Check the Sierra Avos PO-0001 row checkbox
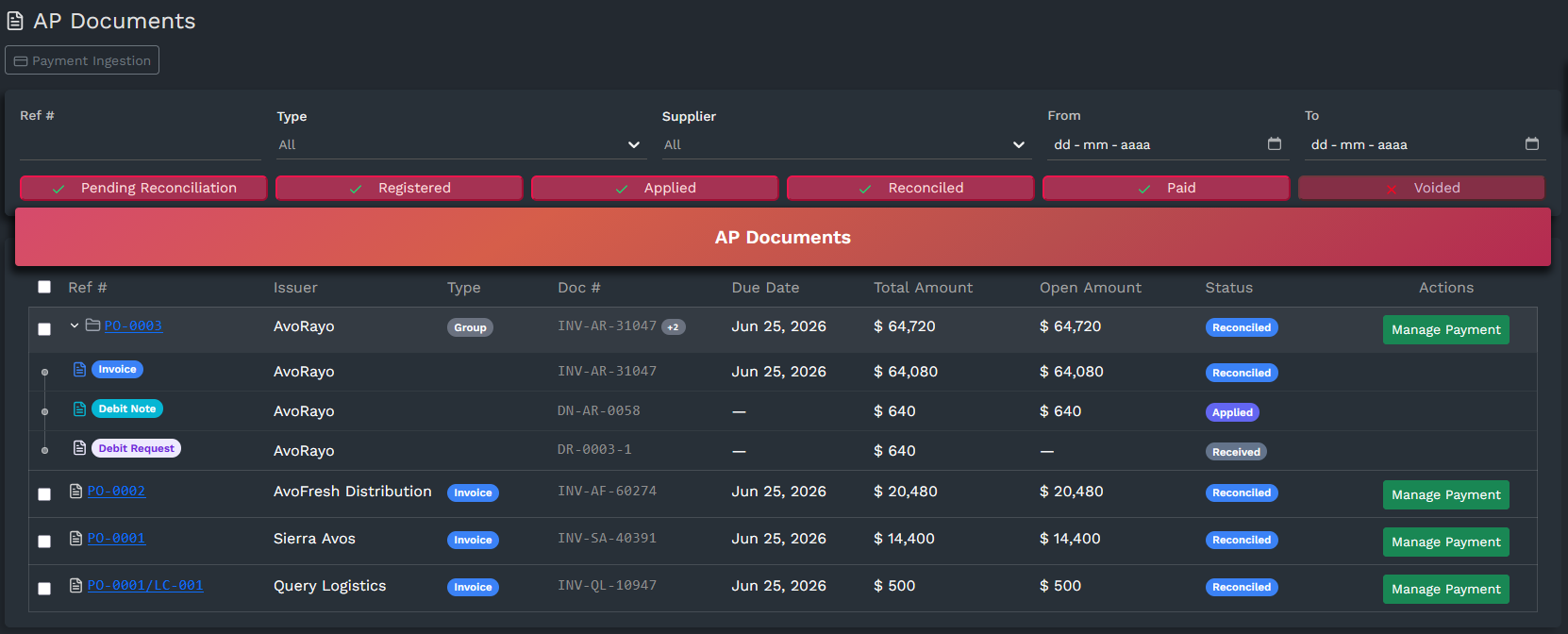The image size is (1568, 634). [44, 542]
